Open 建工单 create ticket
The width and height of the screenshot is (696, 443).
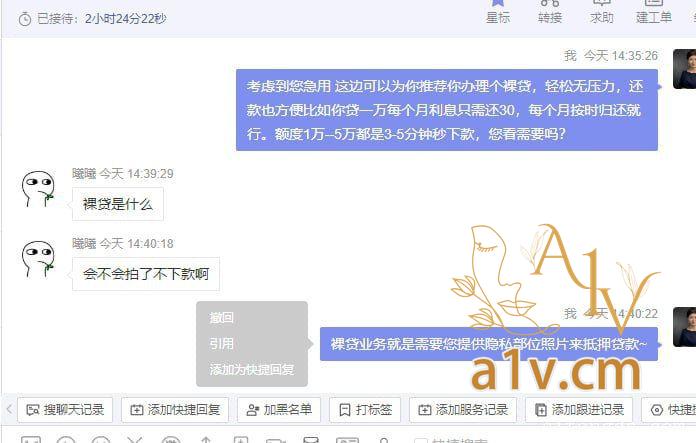click(653, 12)
